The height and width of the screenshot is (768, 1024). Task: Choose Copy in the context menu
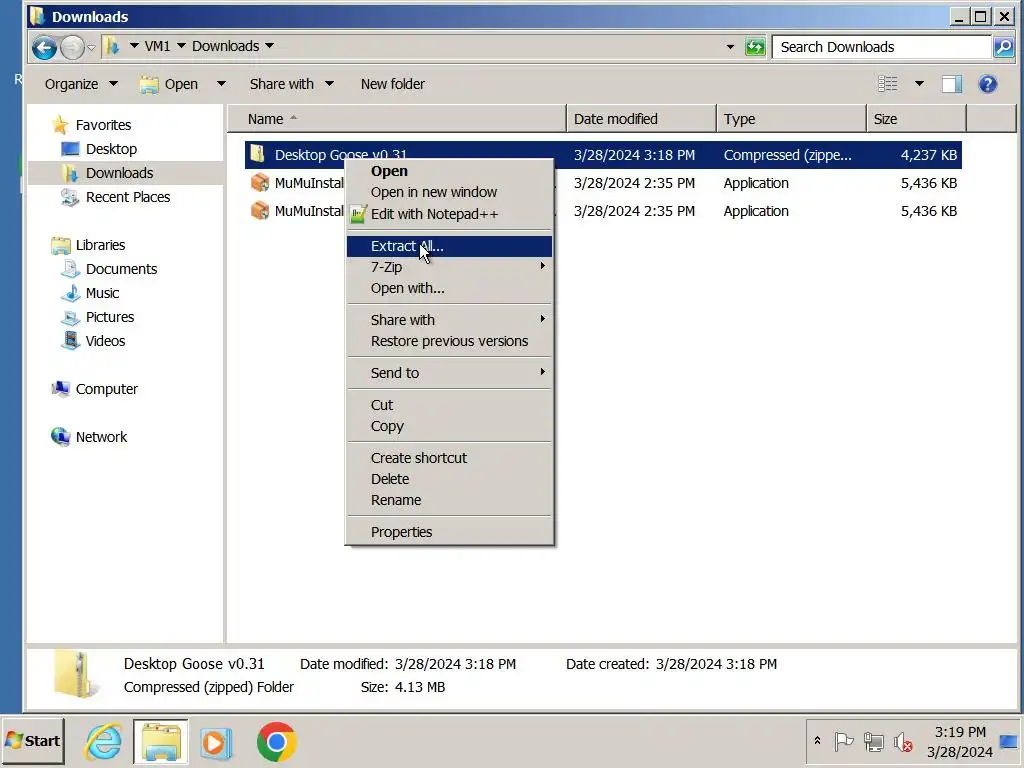[449, 426]
